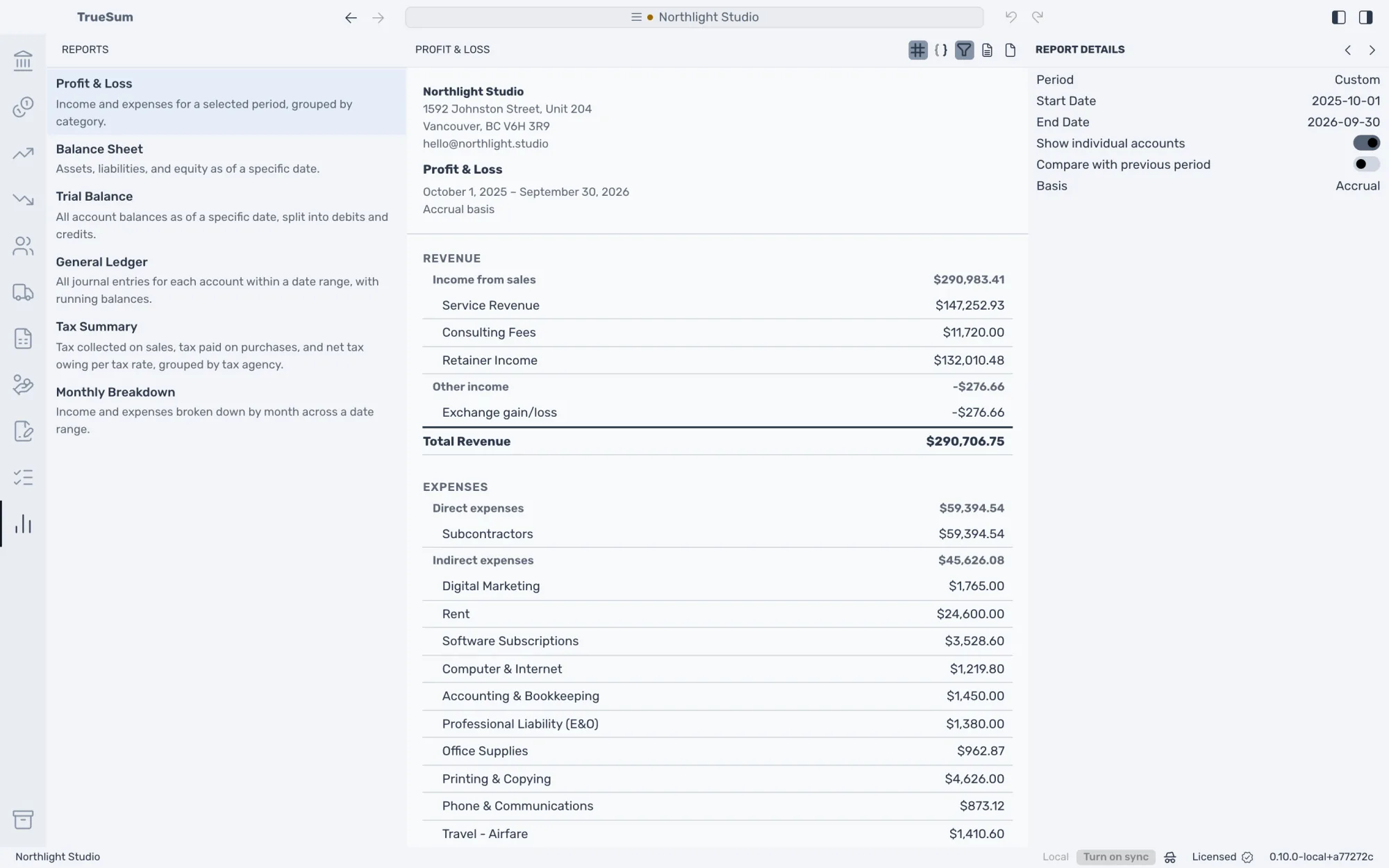The height and width of the screenshot is (868, 1389).
Task: Click the forward navigation arrow
Action: (378, 17)
